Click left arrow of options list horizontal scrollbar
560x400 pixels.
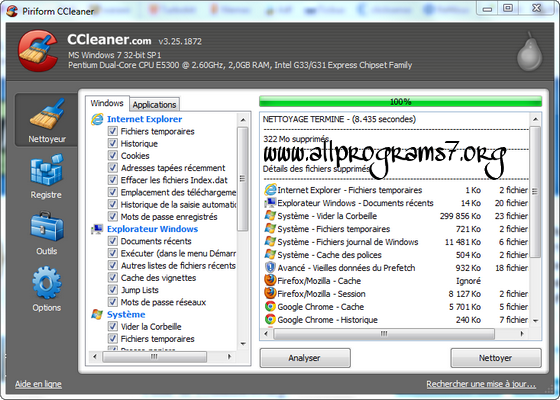[x=95, y=356]
